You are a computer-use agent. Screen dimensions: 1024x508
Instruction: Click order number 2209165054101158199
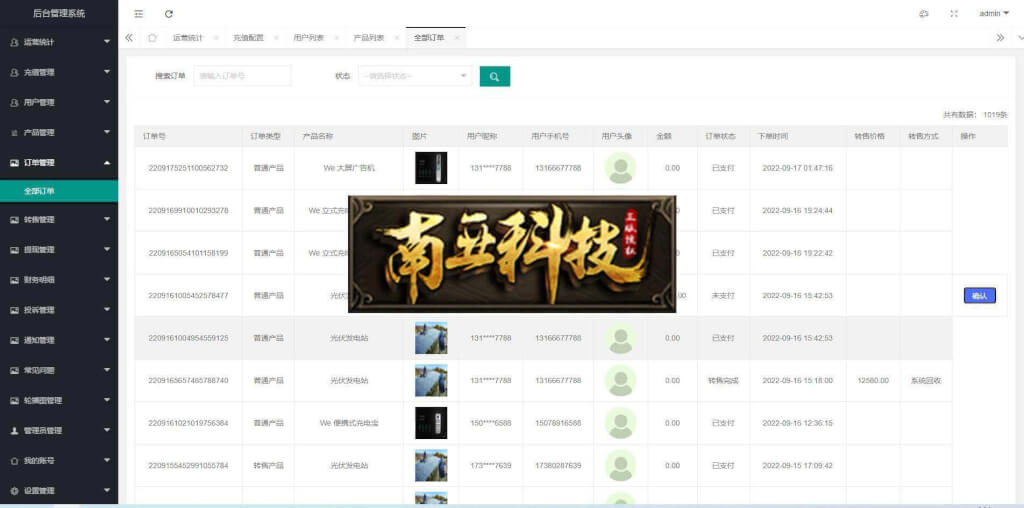pyautogui.click(x=188, y=253)
